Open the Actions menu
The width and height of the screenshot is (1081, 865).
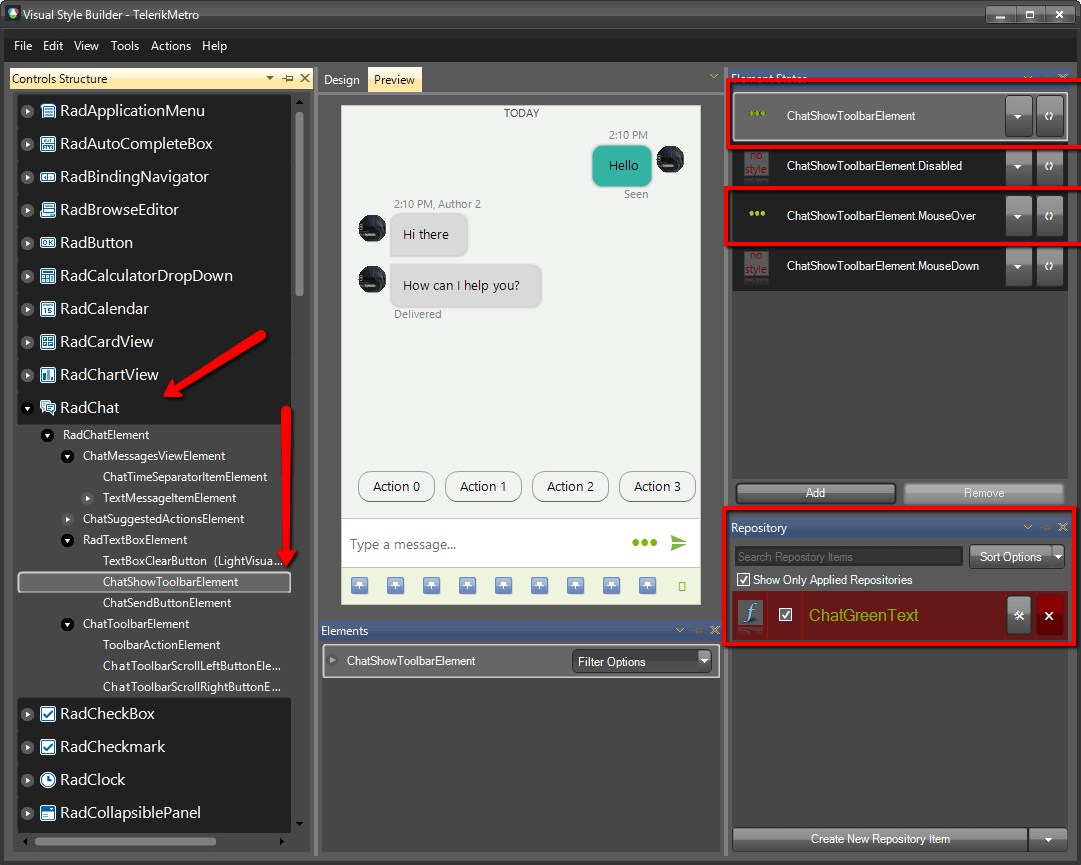(x=170, y=46)
